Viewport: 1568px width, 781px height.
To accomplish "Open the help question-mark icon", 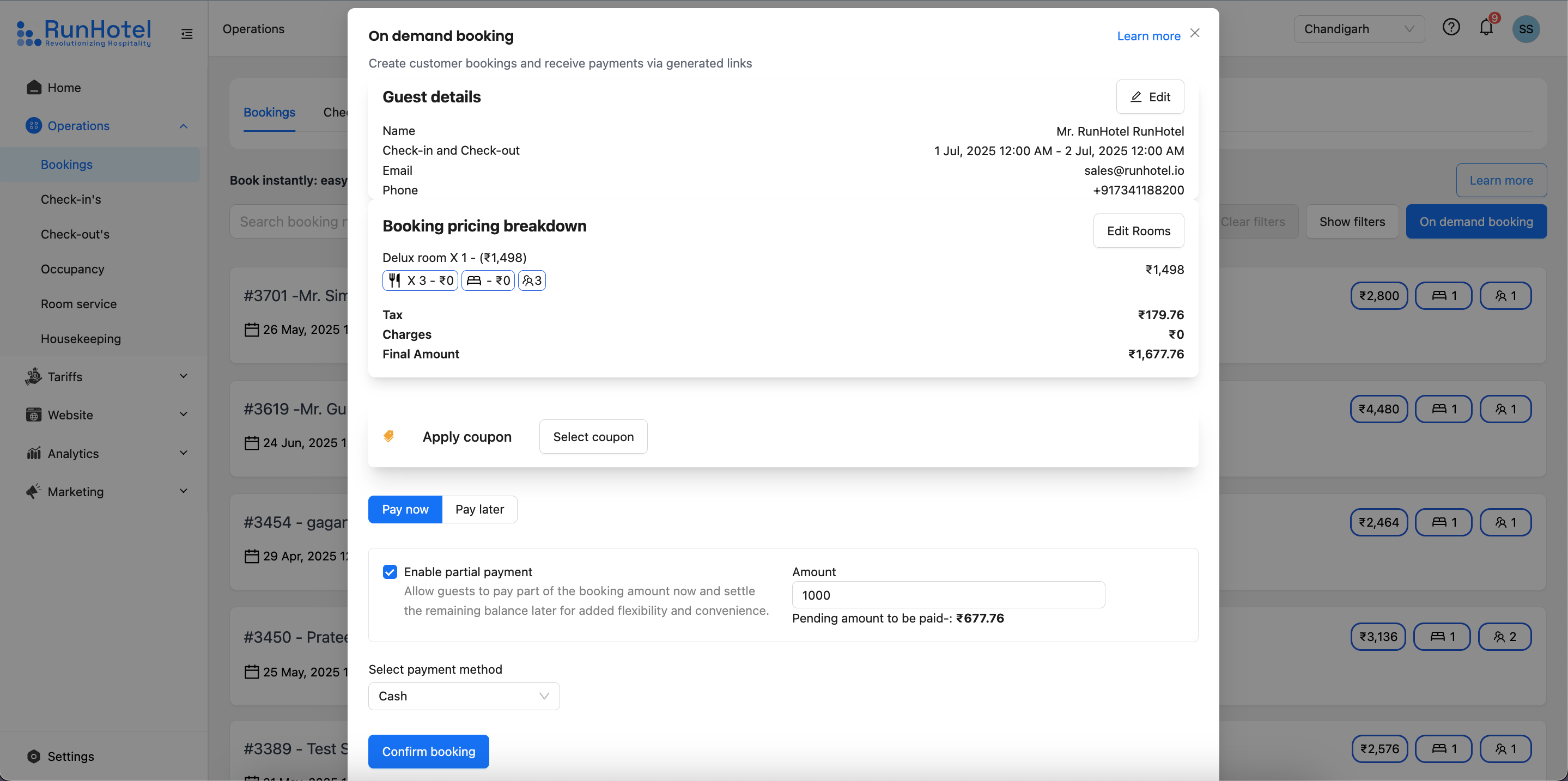I will (1451, 27).
